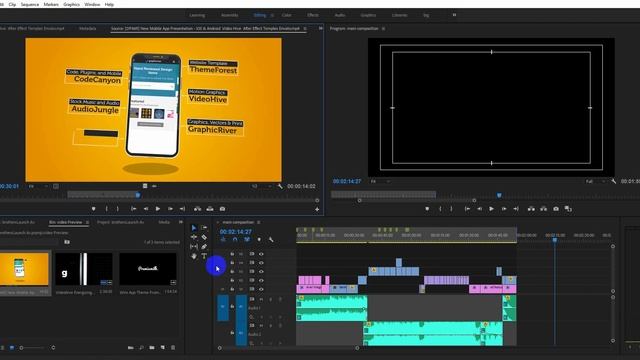Switch to Color workspace tab
Image resolution: width=640 pixels, height=360 pixels.
coord(287,15)
